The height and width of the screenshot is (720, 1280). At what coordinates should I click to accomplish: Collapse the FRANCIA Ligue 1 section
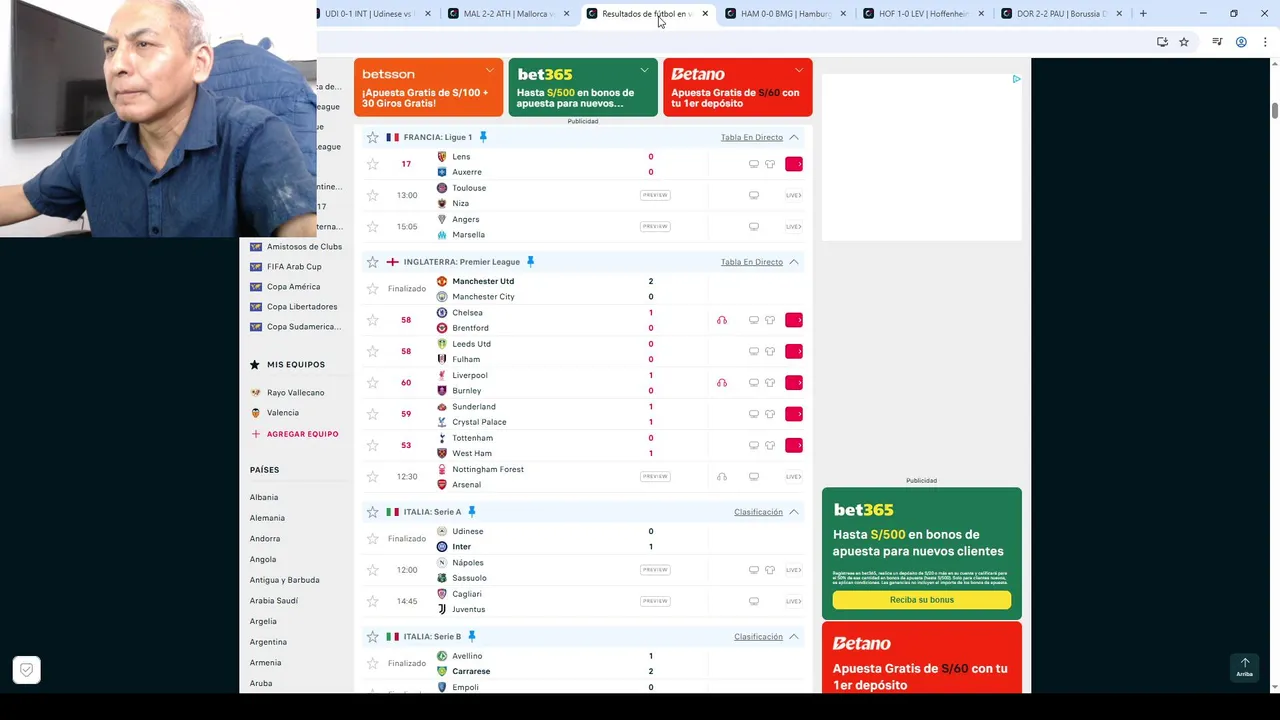click(x=794, y=137)
